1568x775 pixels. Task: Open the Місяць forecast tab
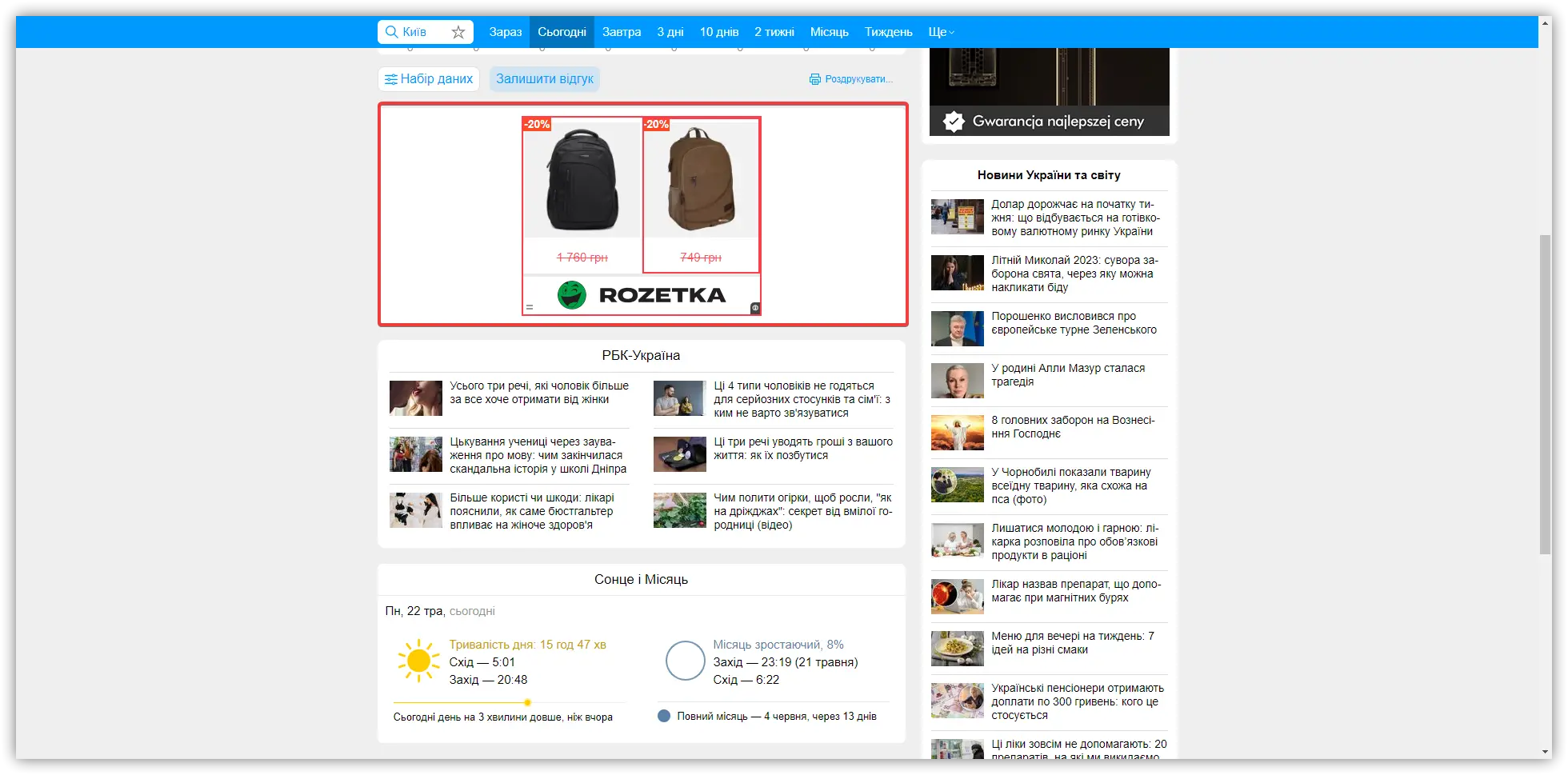[x=830, y=32]
